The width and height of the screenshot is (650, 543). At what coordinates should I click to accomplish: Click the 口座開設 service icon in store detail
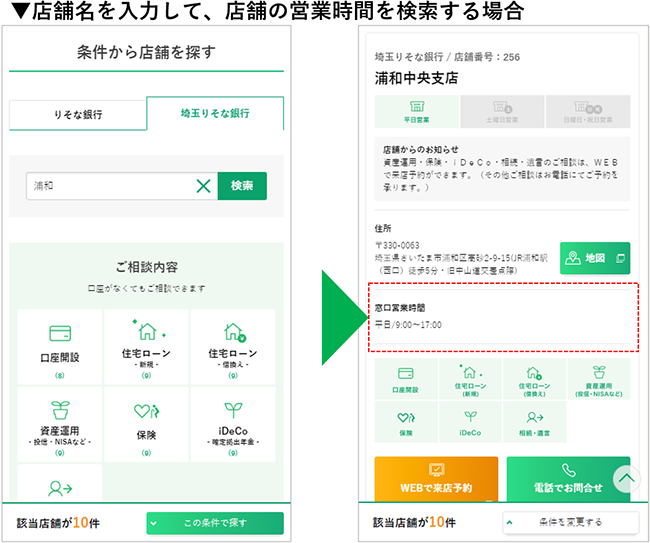click(406, 379)
